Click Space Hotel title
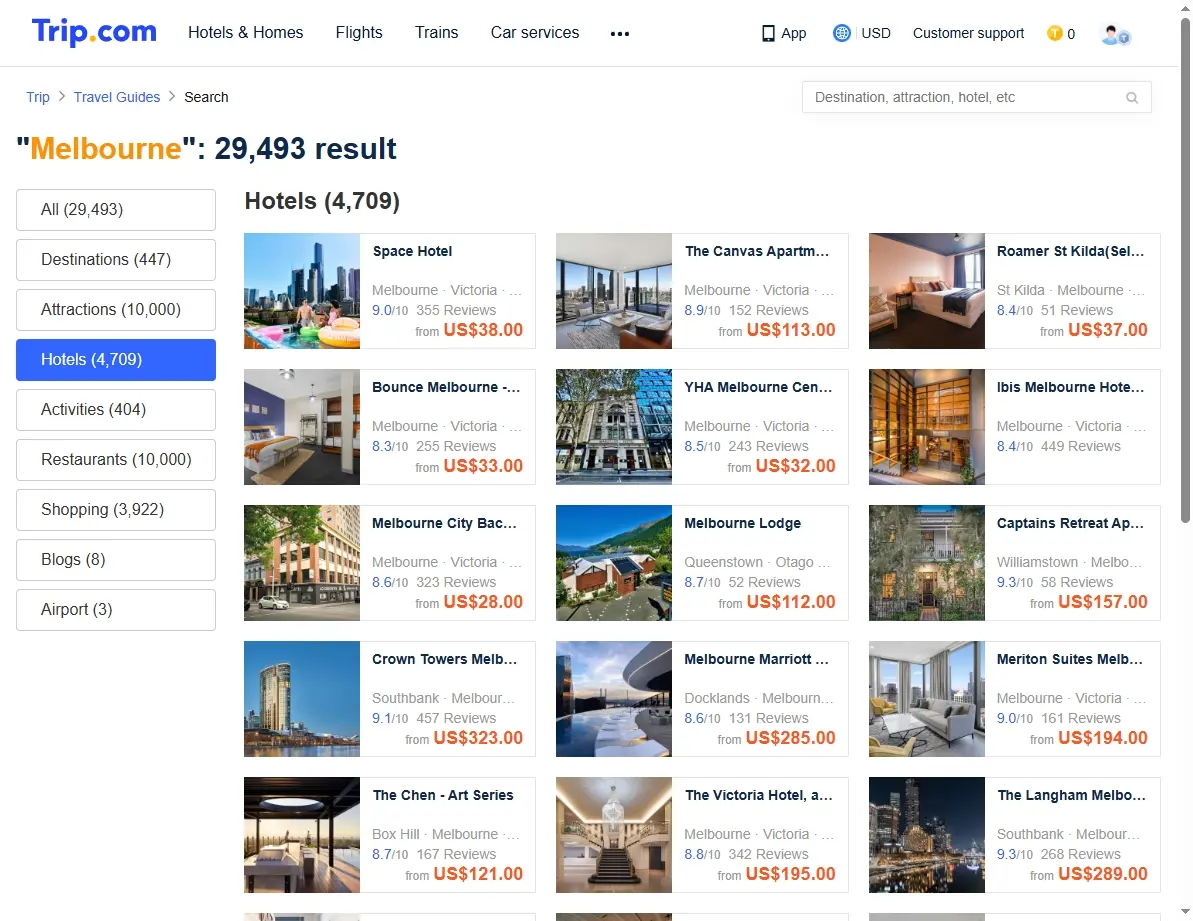The width and height of the screenshot is (1193, 921). click(412, 252)
